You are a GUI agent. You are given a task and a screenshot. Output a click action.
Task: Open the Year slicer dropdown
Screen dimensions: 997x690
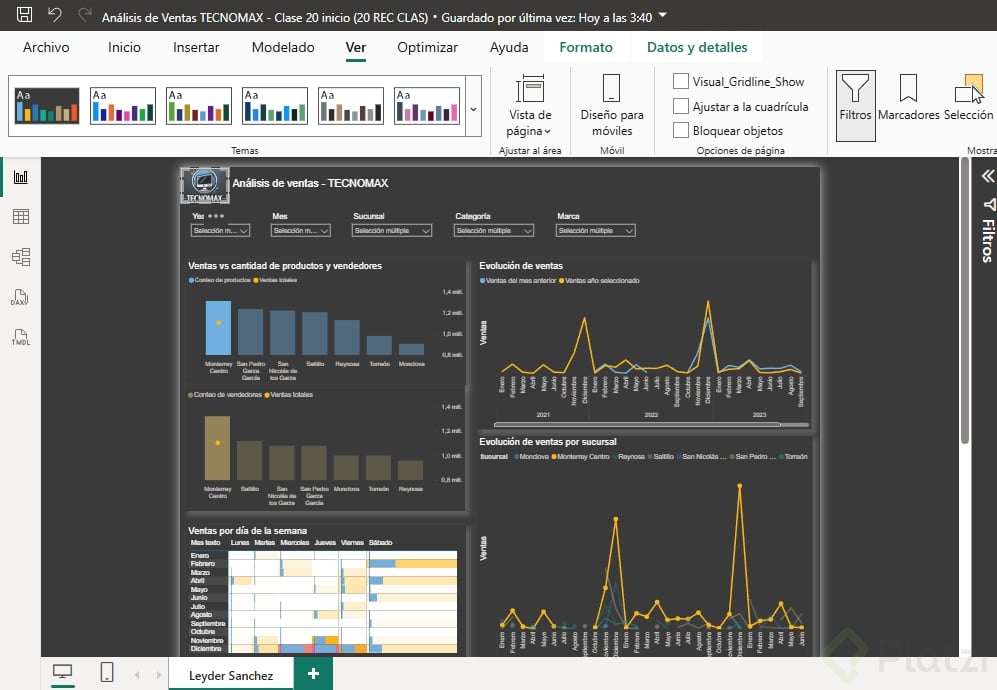point(220,230)
